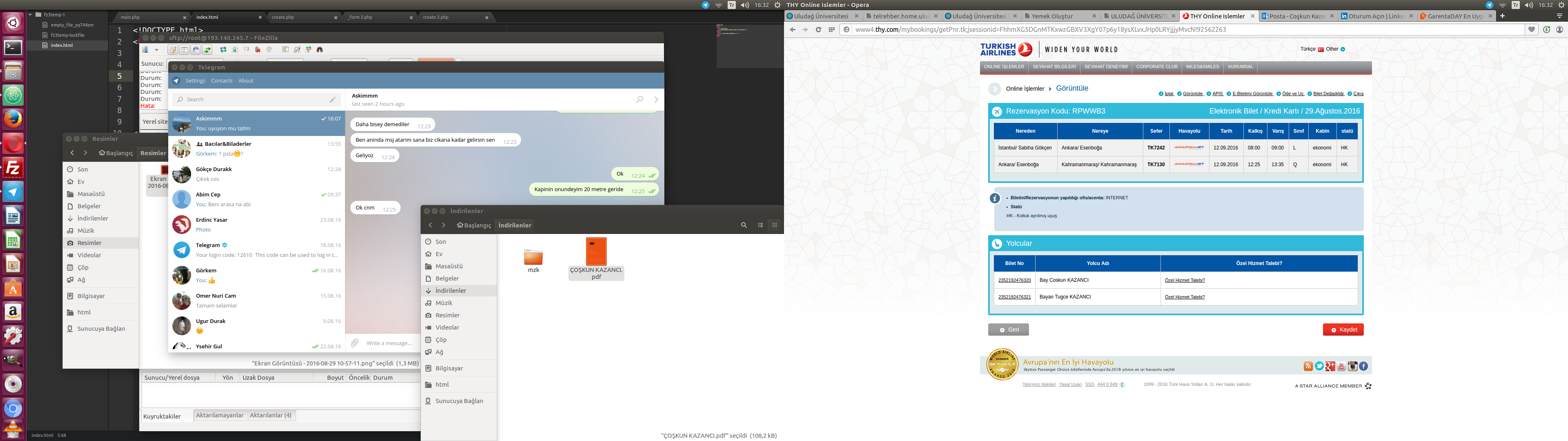The height and width of the screenshot is (441, 1568).
Task: Open FileZilla binoculars file search icon
Action: point(320,50)
